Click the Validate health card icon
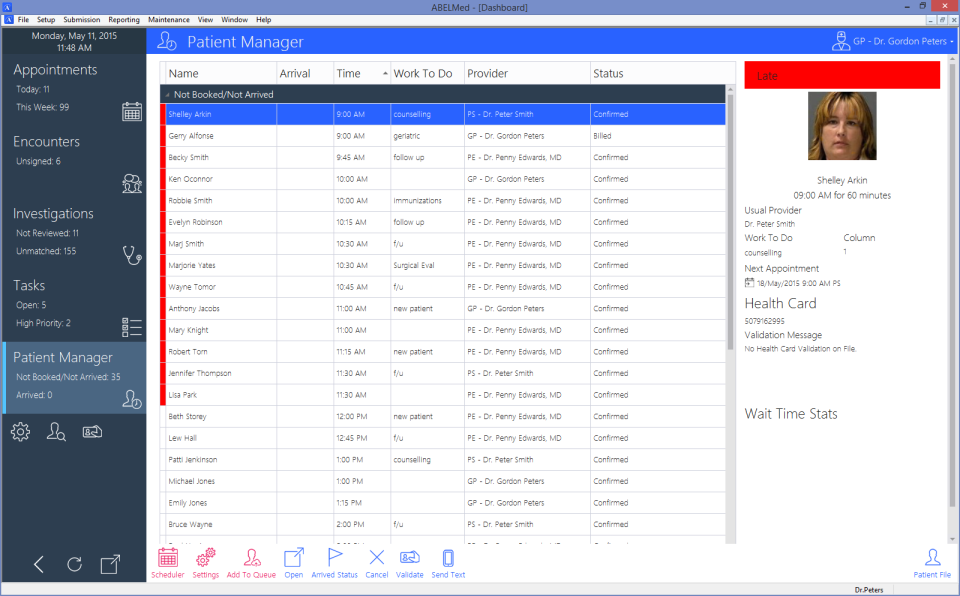Viewport: 960px width, 596px height. point(409,560)
